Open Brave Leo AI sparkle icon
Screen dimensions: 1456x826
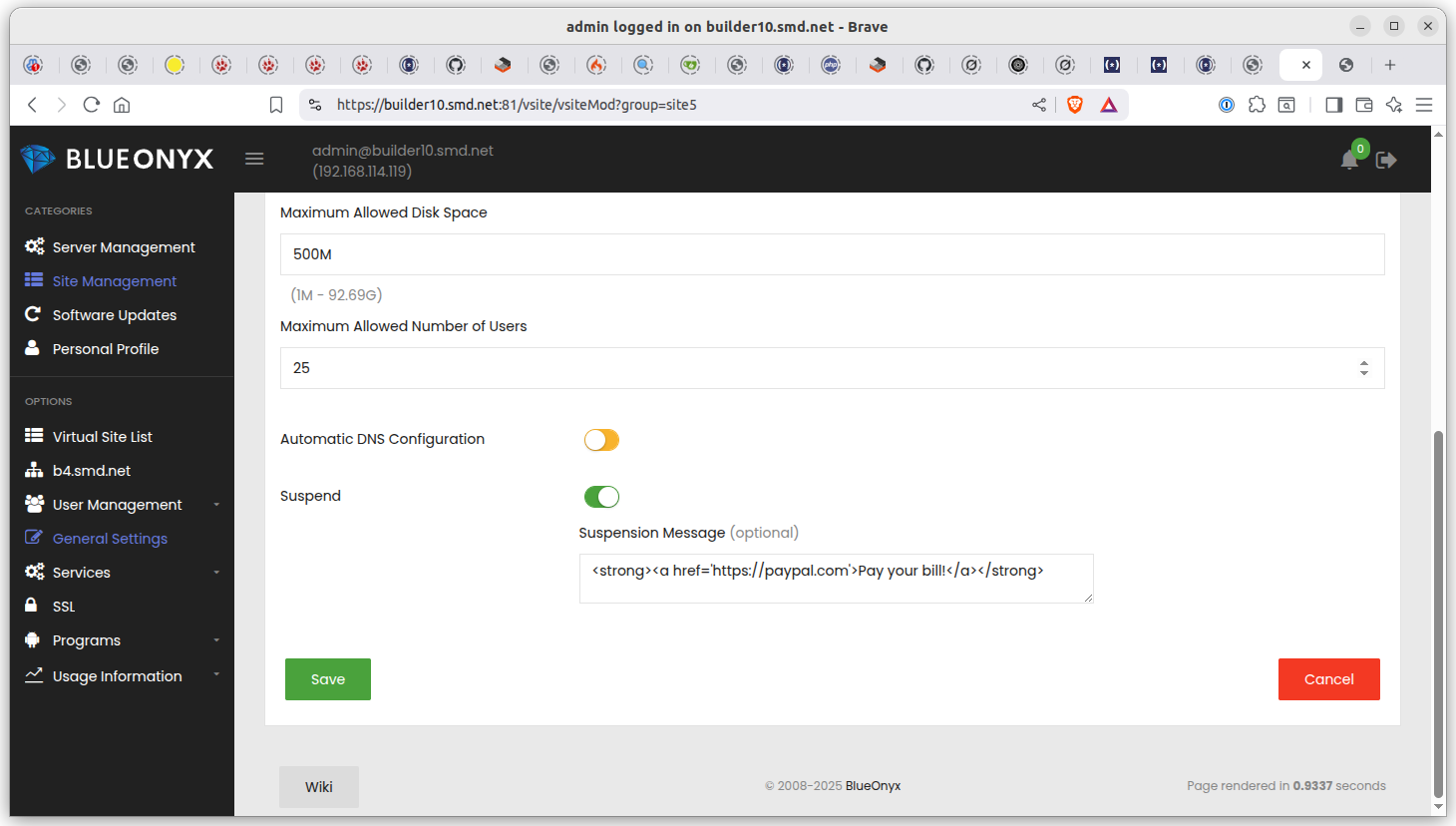[1394, 105]
